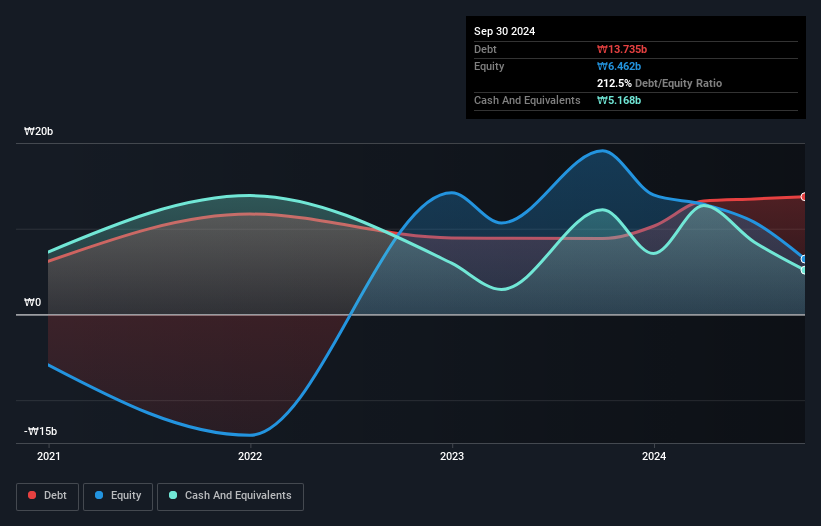Toggle the Cash And Equivalents legend button
Screen dimensions: 821x526
click(x=230, y=496)
